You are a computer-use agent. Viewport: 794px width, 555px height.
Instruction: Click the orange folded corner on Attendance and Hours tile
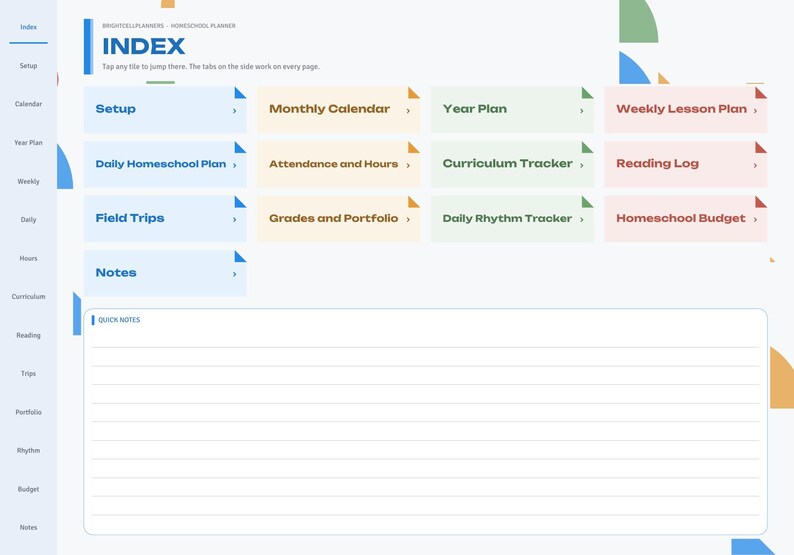pos(414,147)
